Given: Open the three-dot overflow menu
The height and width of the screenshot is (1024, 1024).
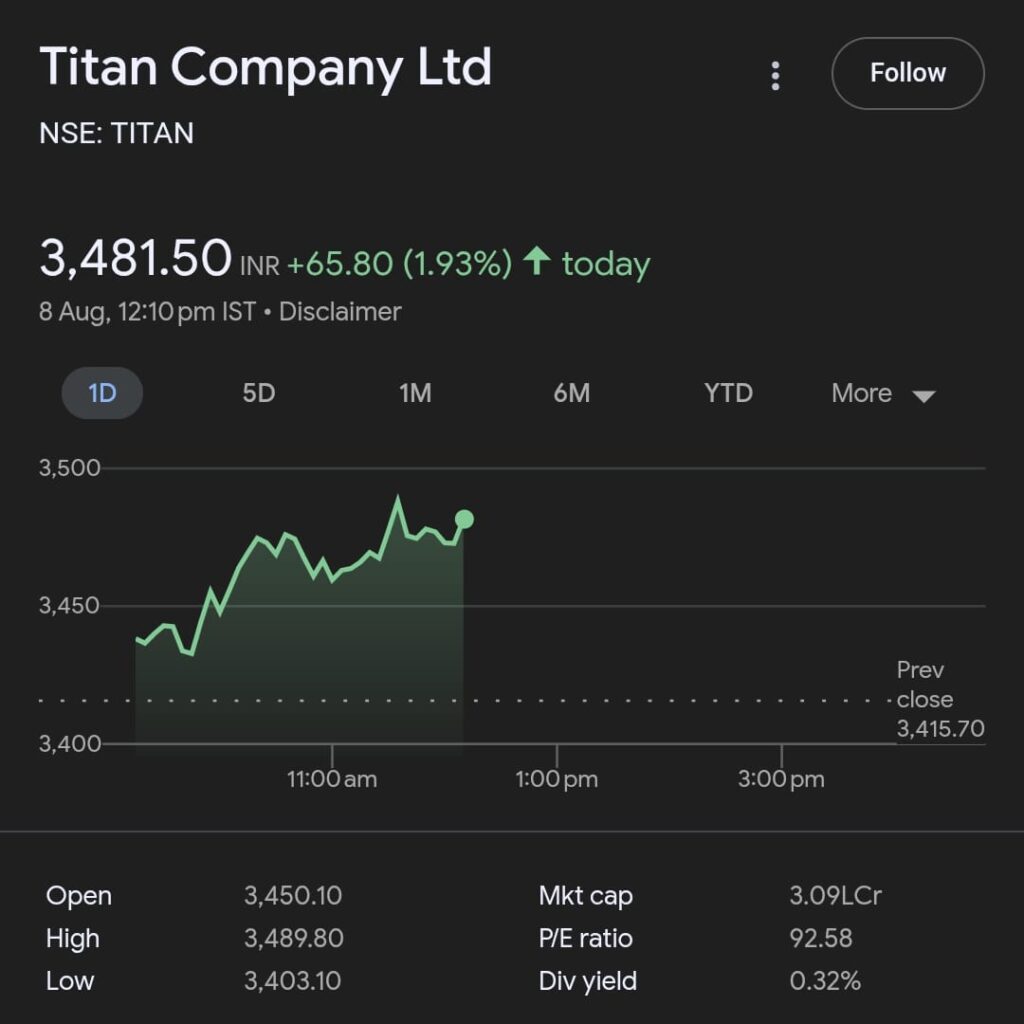Looking at the screenshot, I should pyautogui.click(x=775, y=74).
